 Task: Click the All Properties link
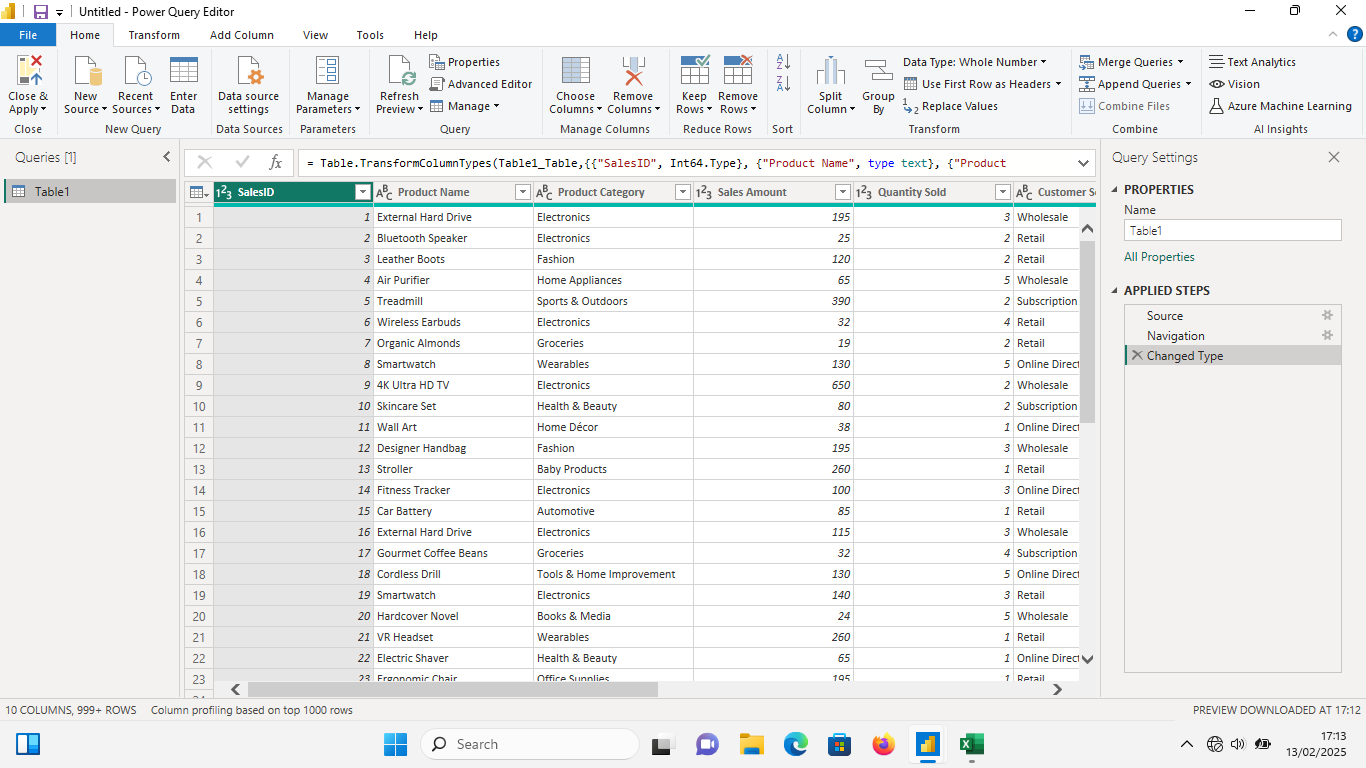(x=1159, y=257)
